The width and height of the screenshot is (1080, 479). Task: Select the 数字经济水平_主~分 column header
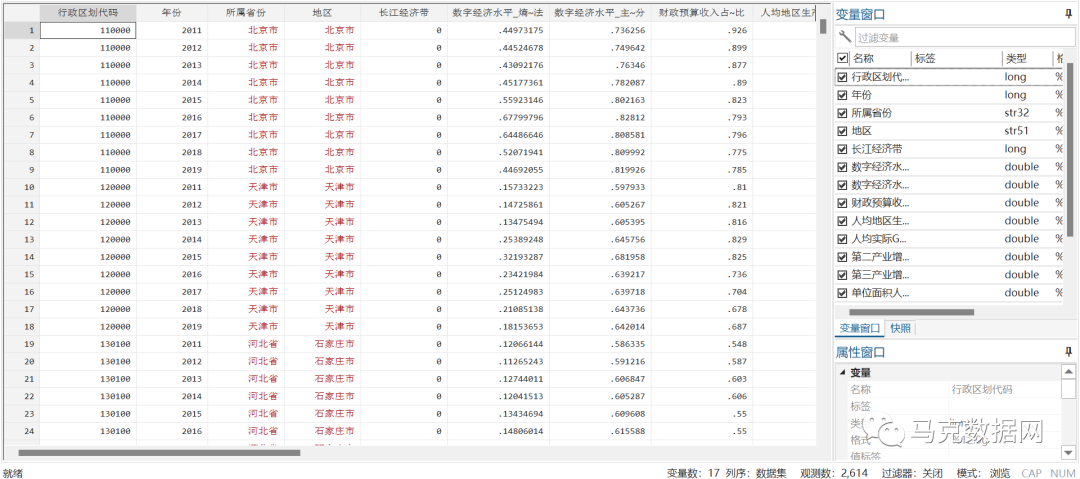tap(600, 12)
